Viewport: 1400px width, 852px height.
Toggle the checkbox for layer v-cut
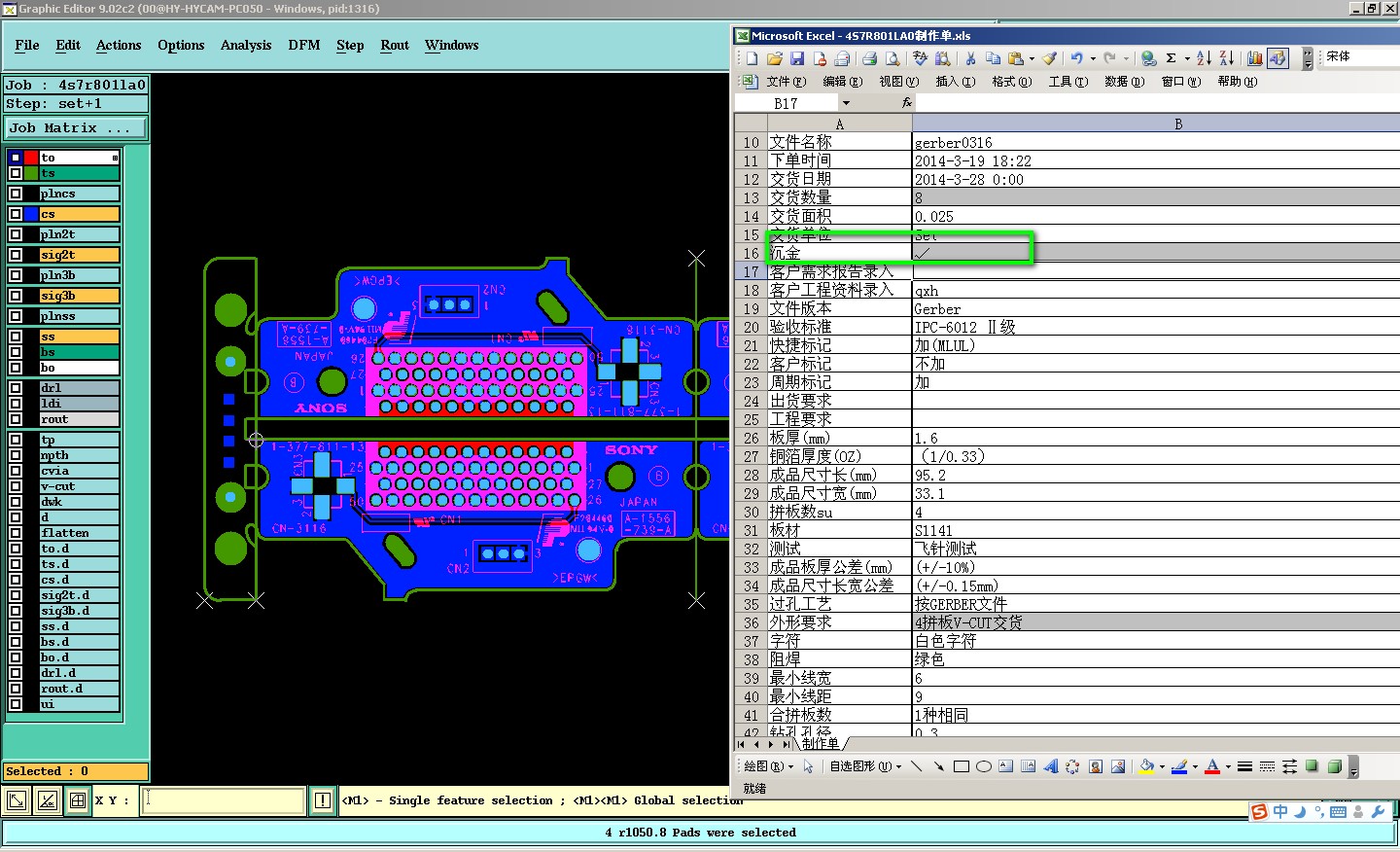pos(16,486)
